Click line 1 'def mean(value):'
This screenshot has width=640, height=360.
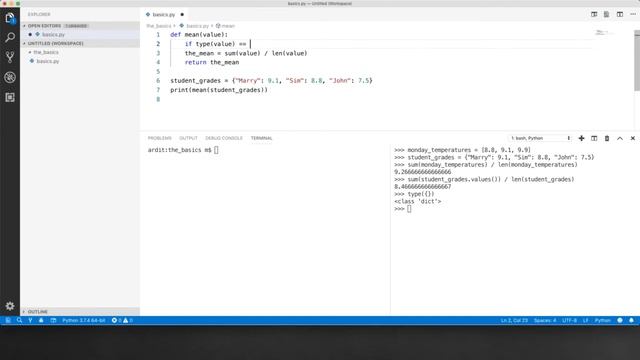tap(199, 35)
